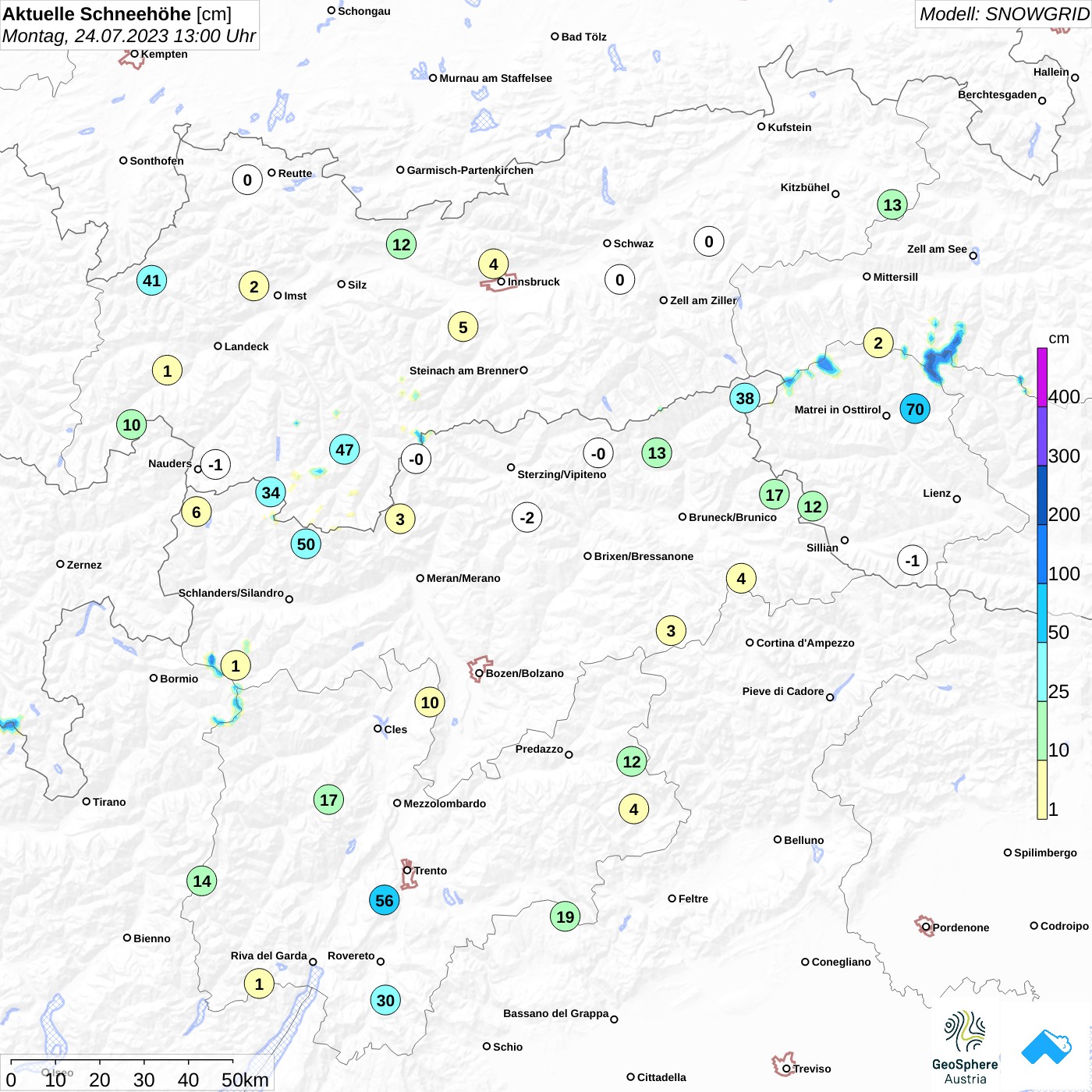Image resolution: width=1092 pixels, height=1092 pixels.
Task: Select the 38 cm station marker
Action: tap(745, 398)
